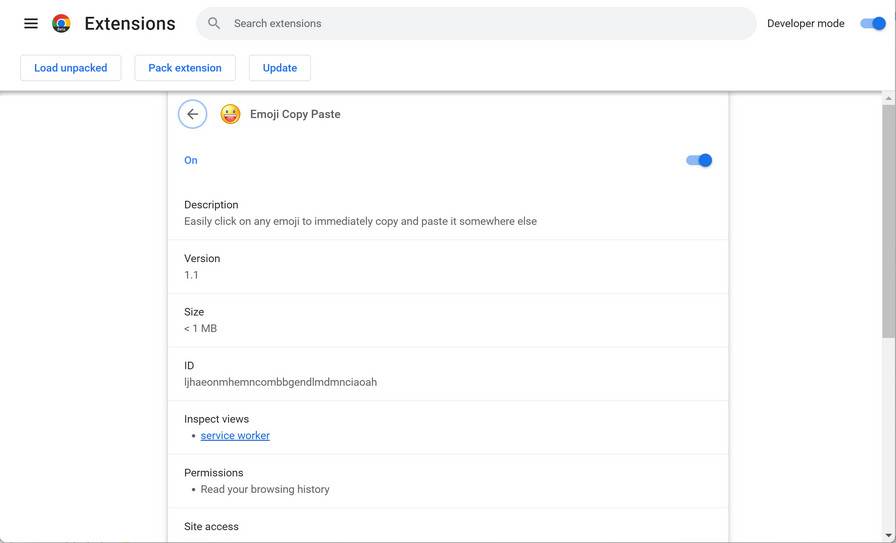
Task: Click Pack extension button
Action: coord(185,68)
